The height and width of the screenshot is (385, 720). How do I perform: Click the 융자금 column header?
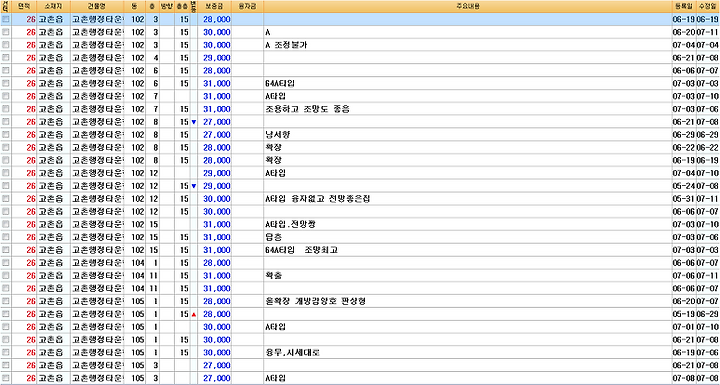tap(248, 6)
